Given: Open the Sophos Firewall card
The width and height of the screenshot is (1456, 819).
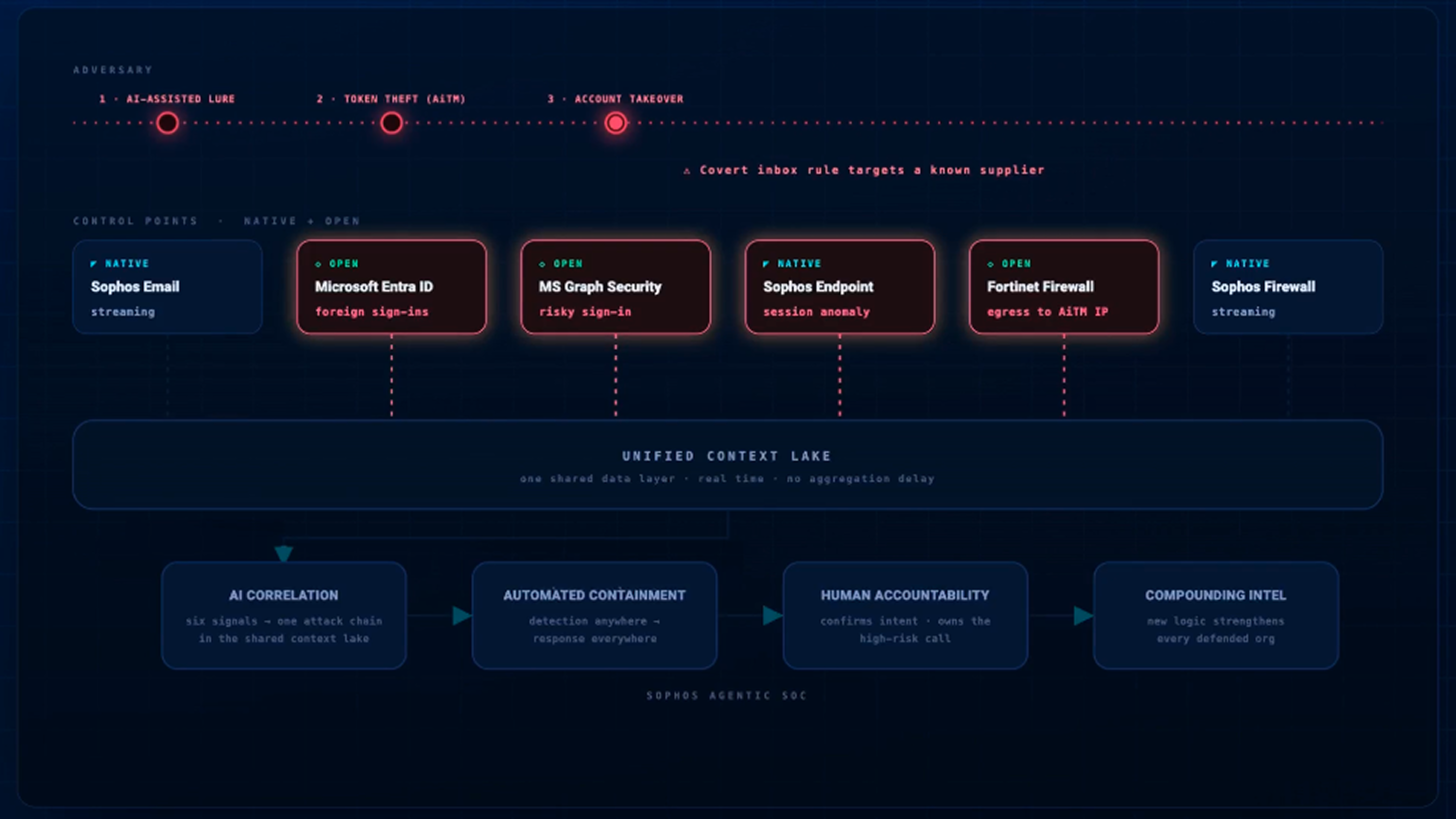Looking at the screenshot, I should tap(1288, 287).
